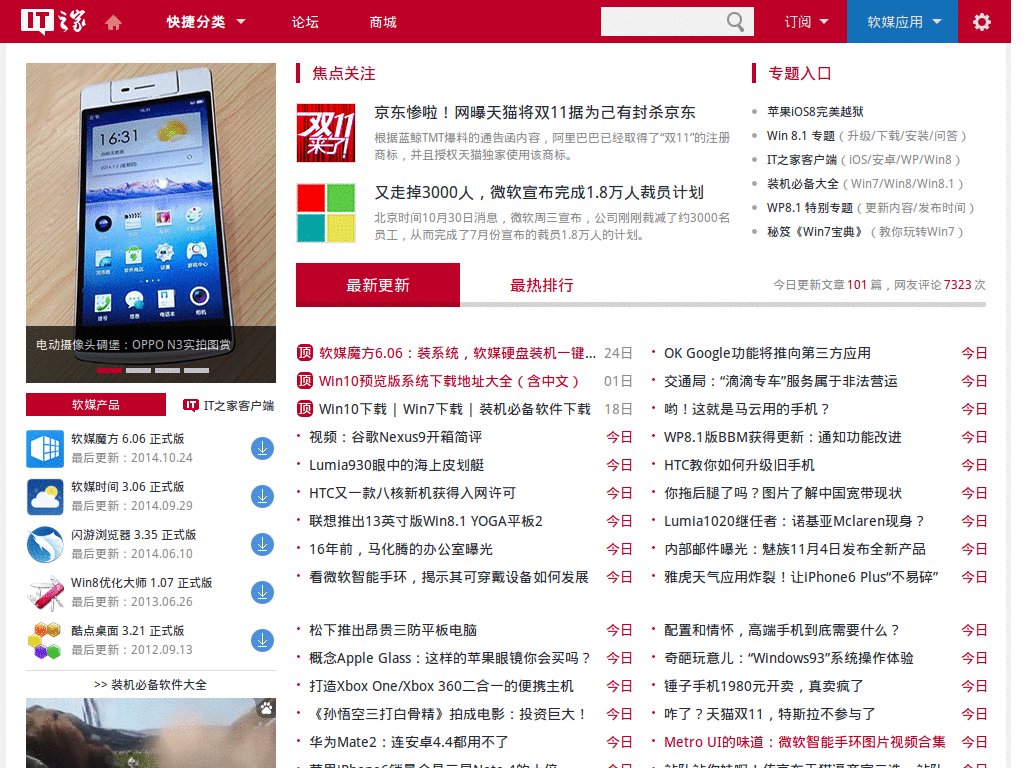This screenshot has width=1024, height=768.
Task: Open article OK Google功能将推向第三方应用
Action: [x=767, y=353]
